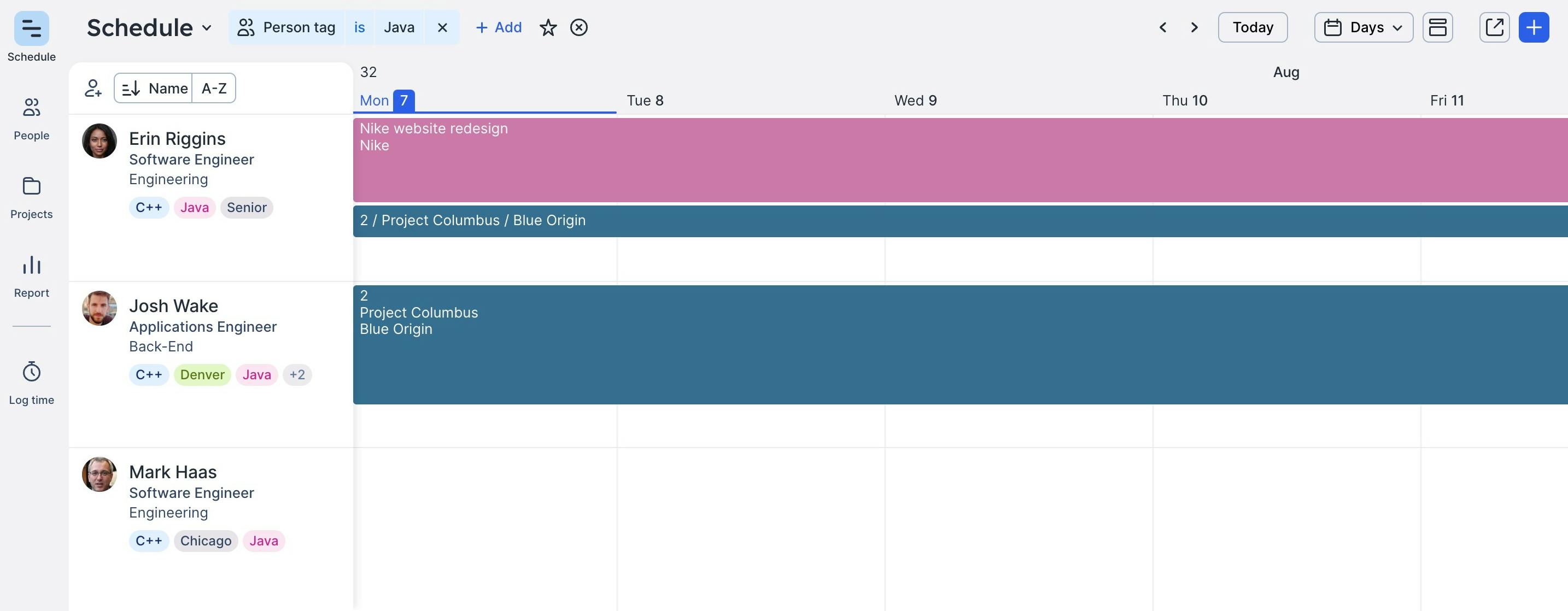Toggle the row density layout icon
1568x611 pixels.
coord(1438,27)
